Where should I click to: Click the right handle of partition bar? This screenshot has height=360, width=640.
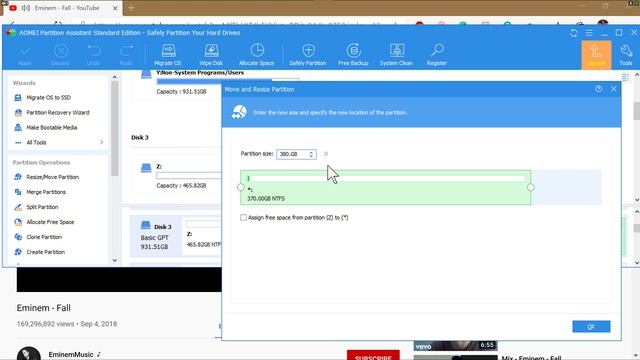531,187
